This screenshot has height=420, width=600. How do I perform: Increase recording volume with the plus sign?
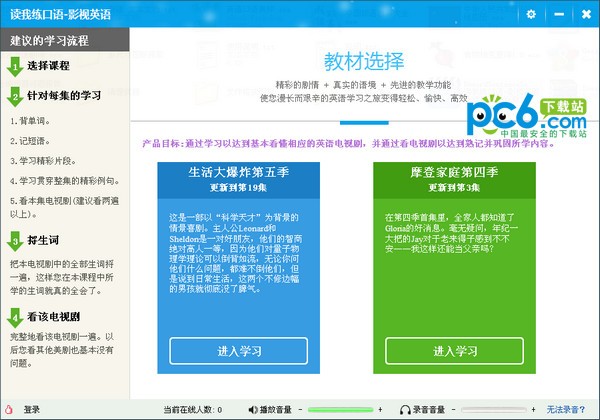coord(533,410)
